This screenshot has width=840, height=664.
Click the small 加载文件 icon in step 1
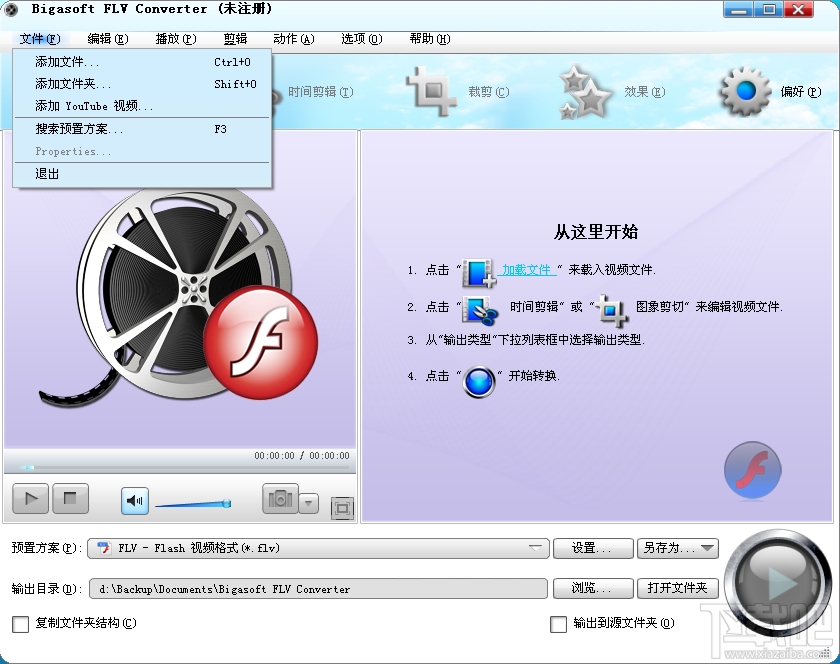tap(475, 270)
